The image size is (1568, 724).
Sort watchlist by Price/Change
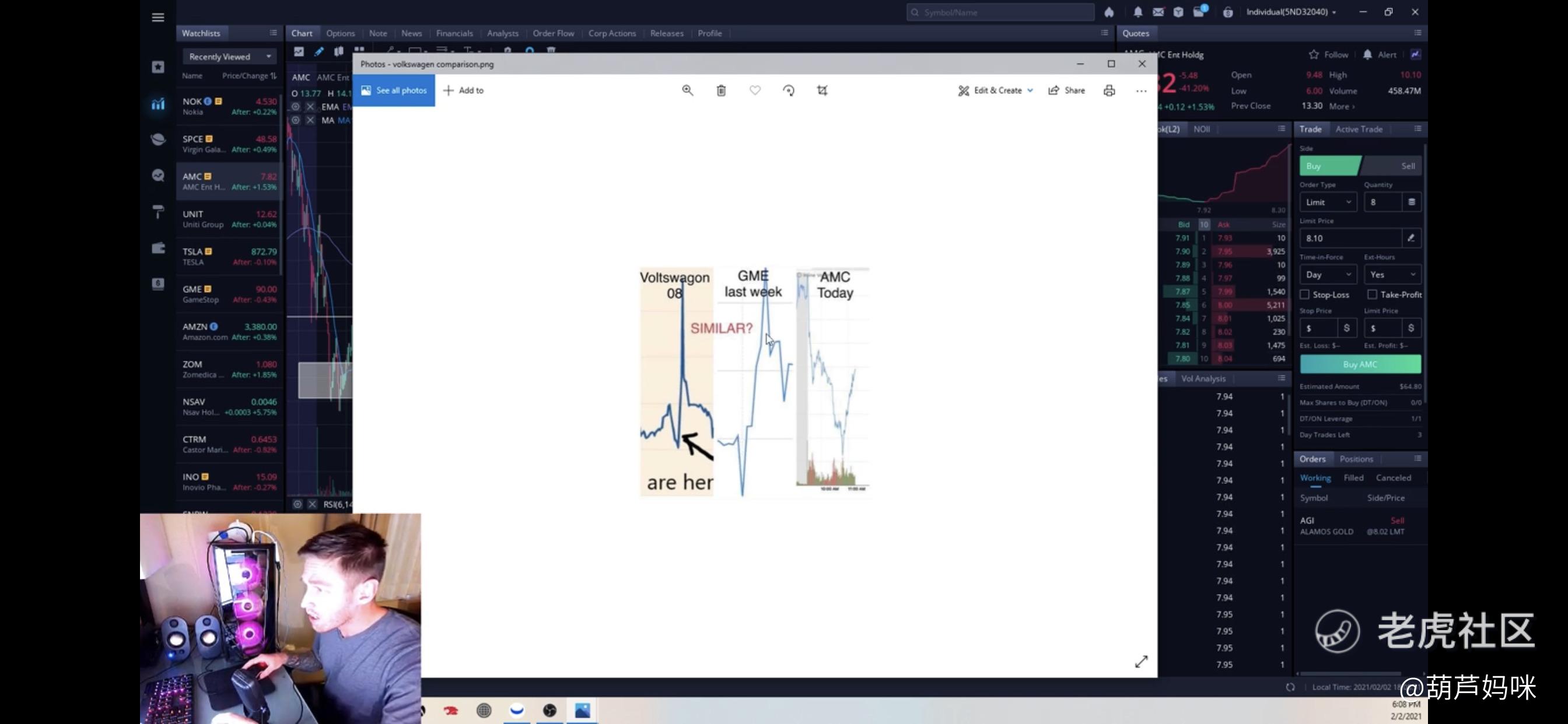point(249,76)
